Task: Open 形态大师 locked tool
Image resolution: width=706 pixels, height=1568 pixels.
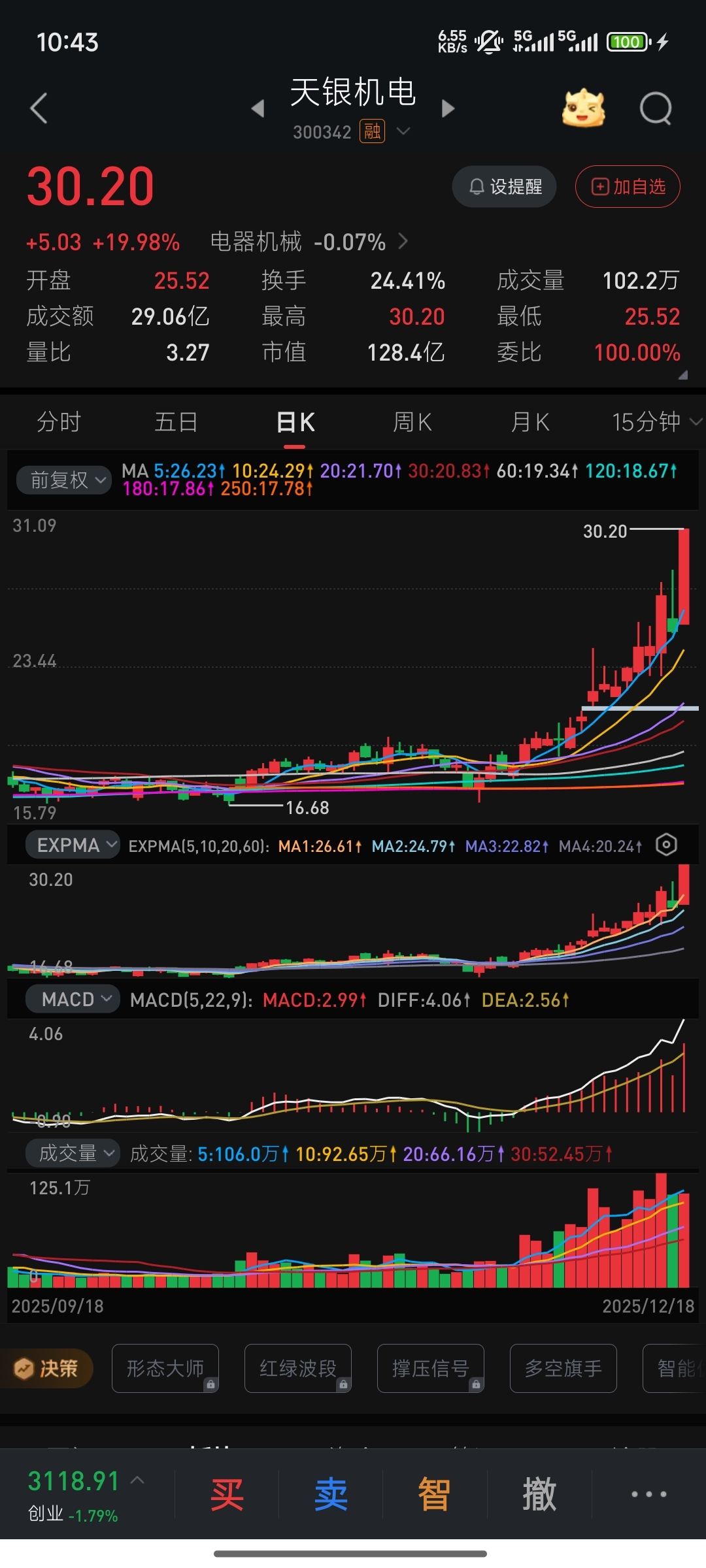Action: [165, 1368]
